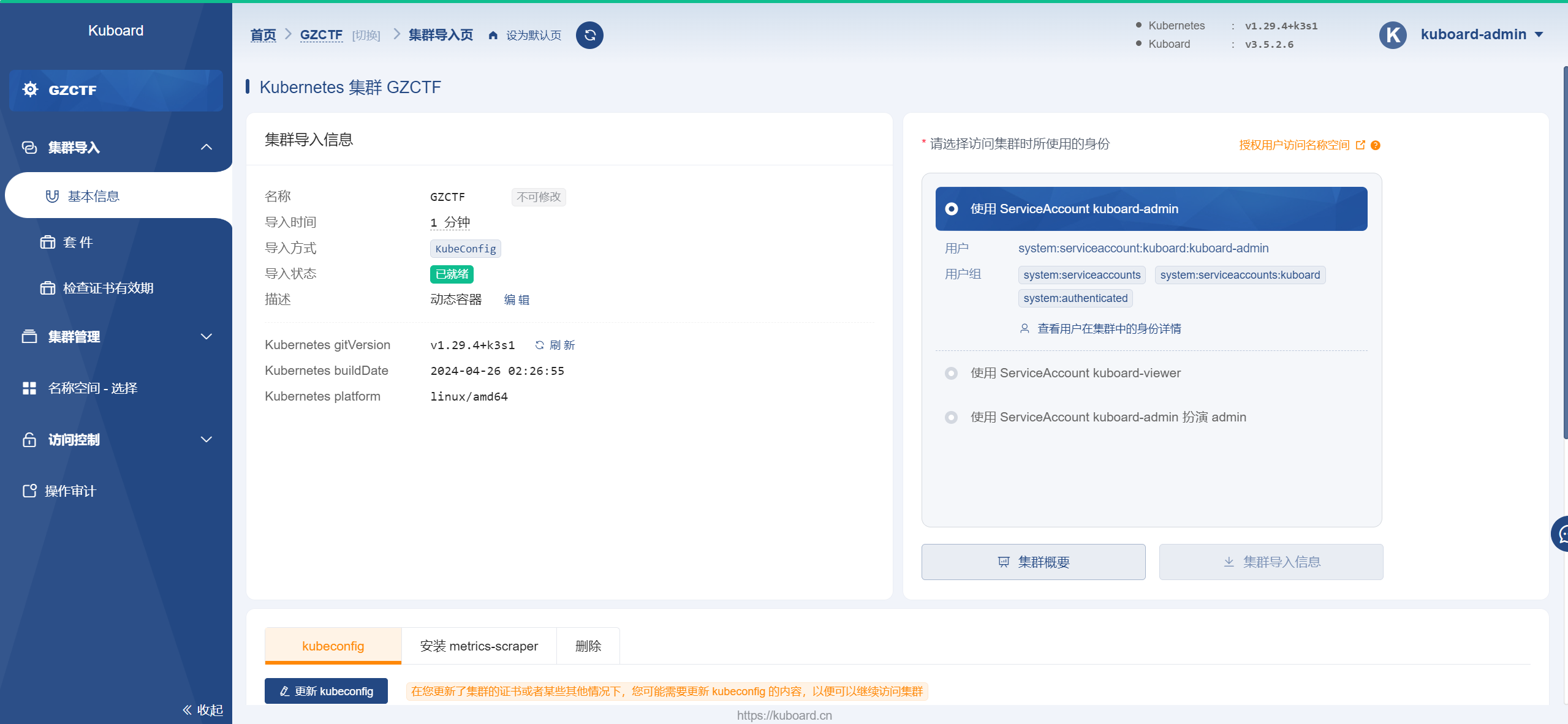Click the orange help question mark icon
The height and width of the screenshot is (724, 1568).
(x=1375, y=145)
